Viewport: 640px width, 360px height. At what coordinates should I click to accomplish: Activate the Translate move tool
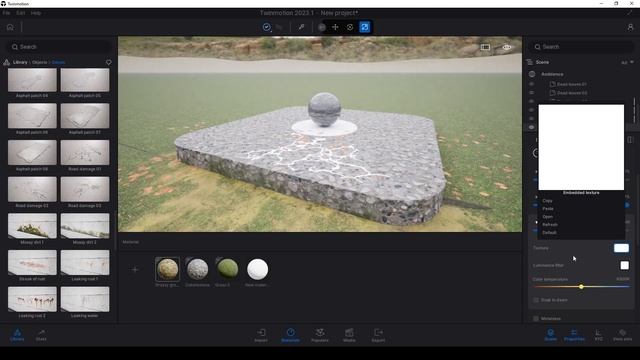335,27
